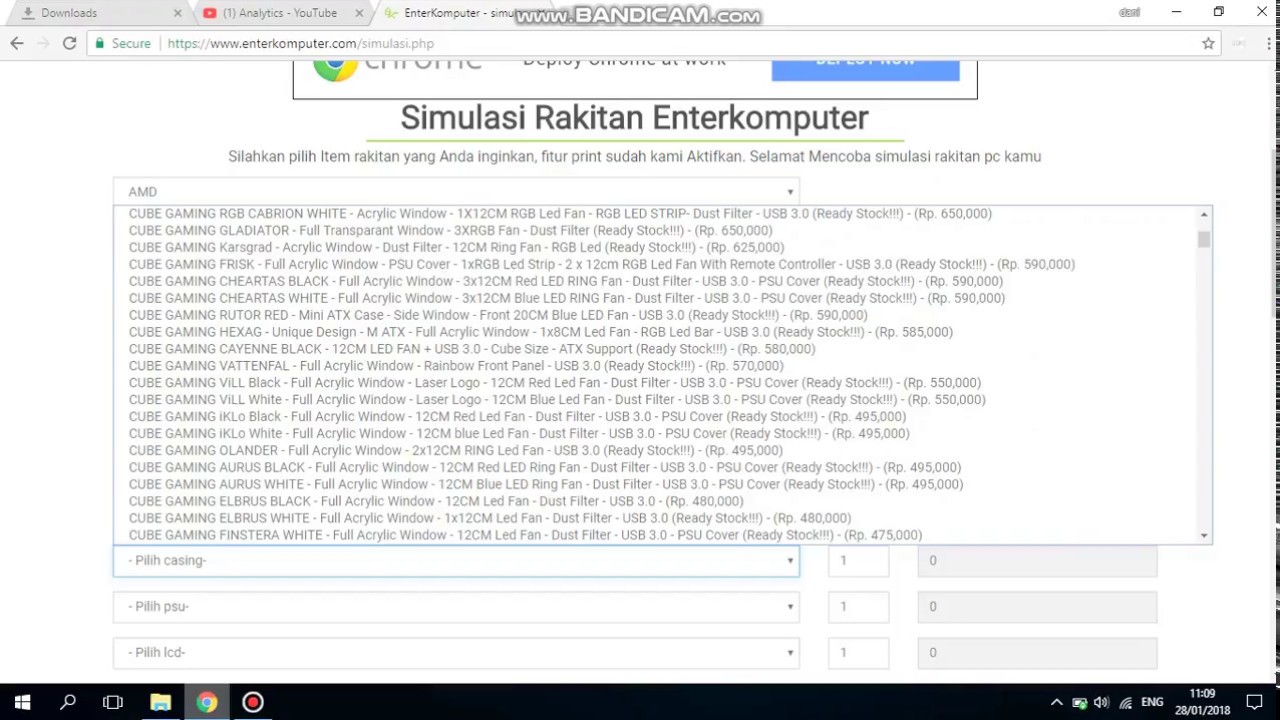Screen dimensions: 1280x720
Task: Open the Pilih lcd dropdown
Action: point(456,652)
